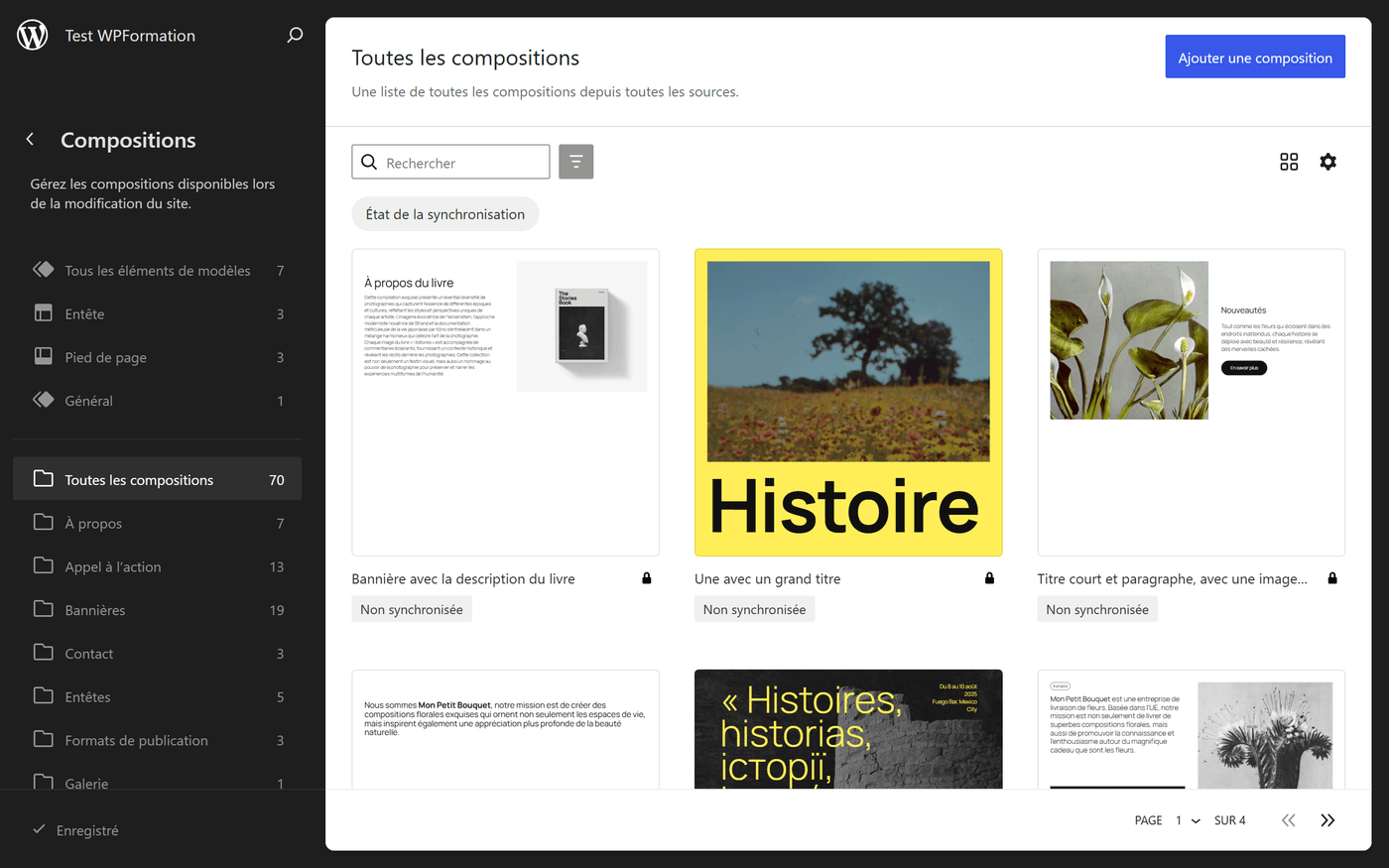The height and width of the screenshot is (868, 1389).
Task: Open the filter icon beside the search box
Action: click(x=575, y=162)
